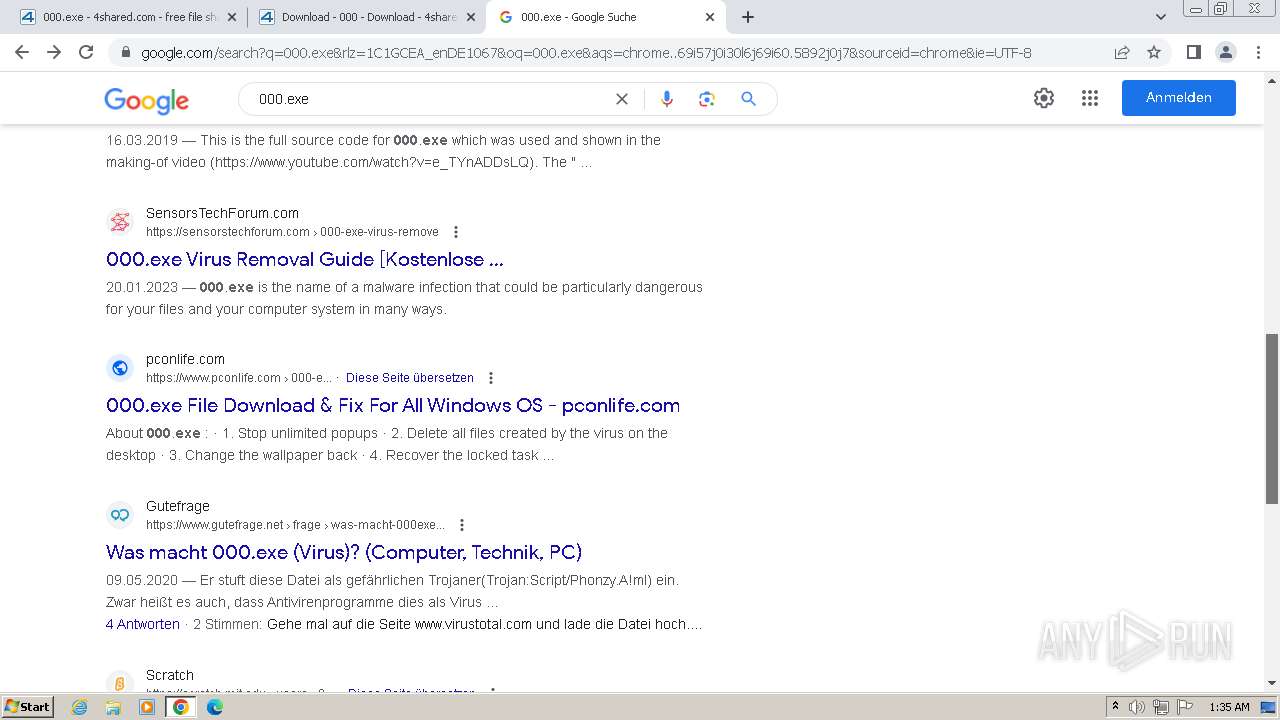Launch media player from the taskbar
1280x720 pixels.
147,707
